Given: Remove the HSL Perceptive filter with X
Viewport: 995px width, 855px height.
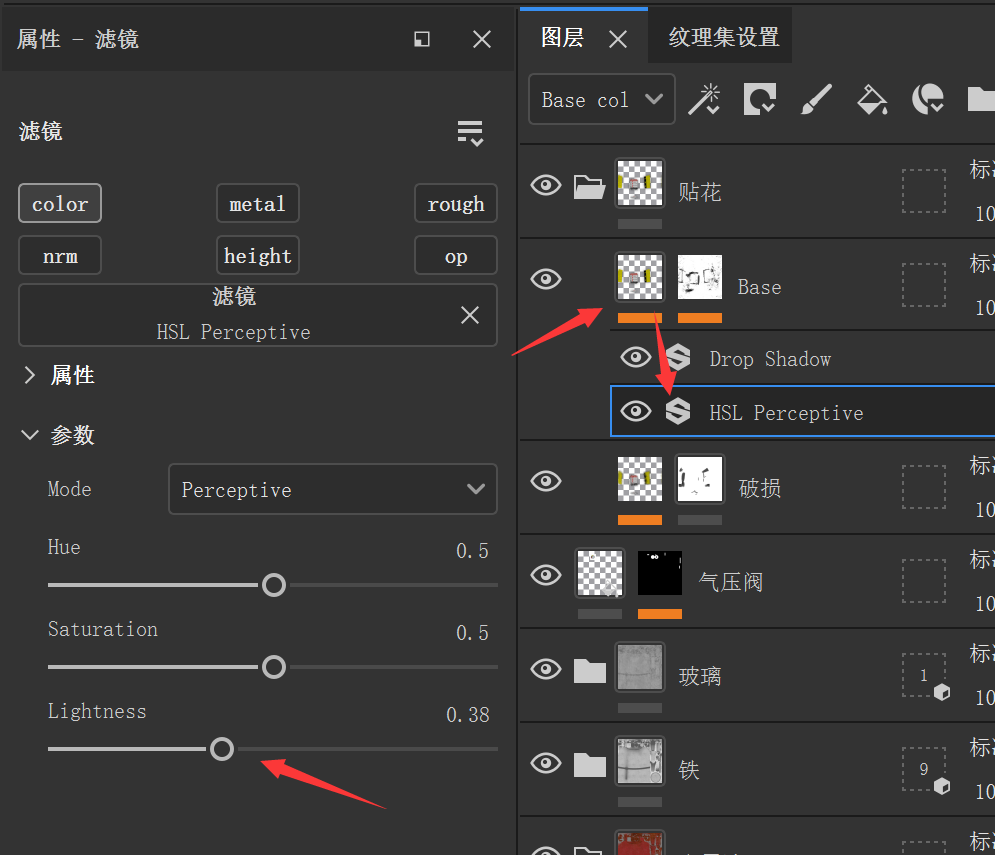Looking at the screenshot, I should pyautogui.click(x=470, y=315).
